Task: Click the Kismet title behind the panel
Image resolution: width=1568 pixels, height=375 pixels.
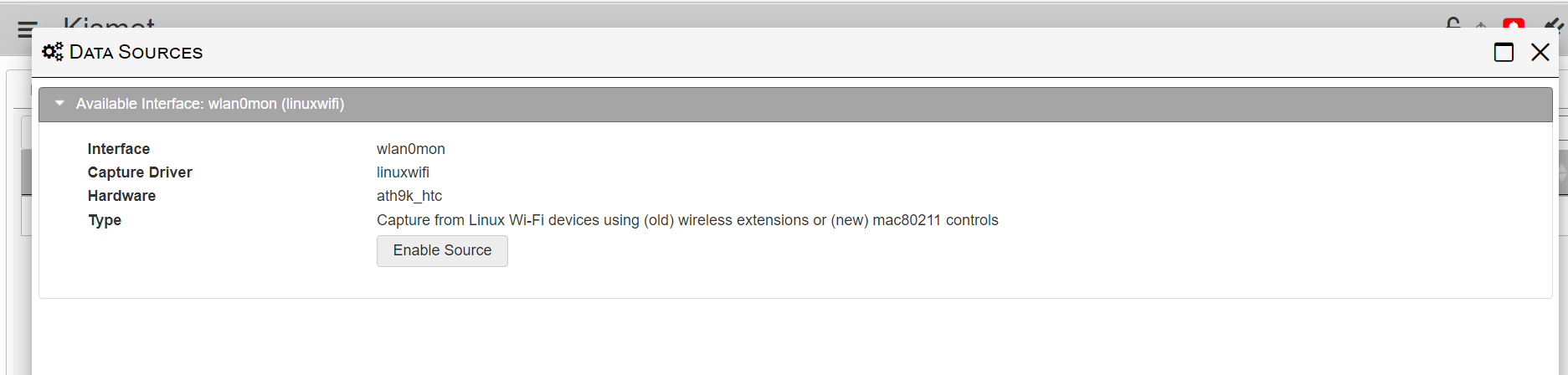Action: coord(109,23)
